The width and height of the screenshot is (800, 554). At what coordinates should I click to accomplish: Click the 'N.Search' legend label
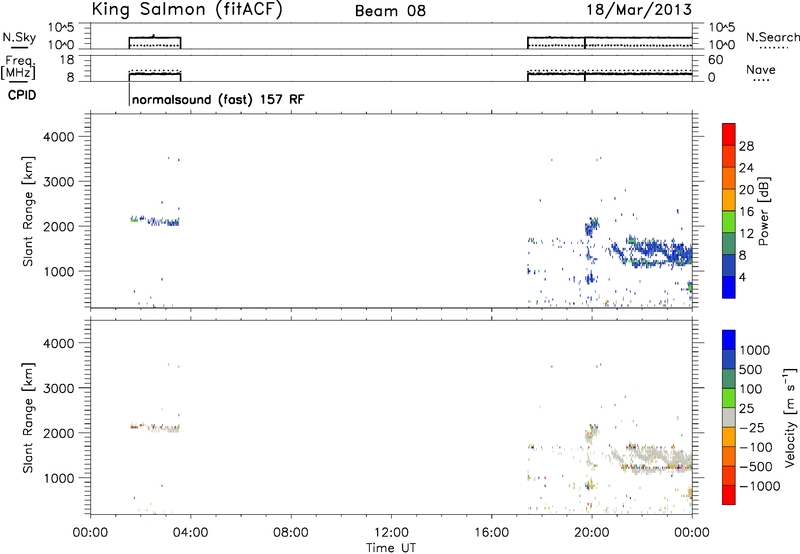coord(772,37)
